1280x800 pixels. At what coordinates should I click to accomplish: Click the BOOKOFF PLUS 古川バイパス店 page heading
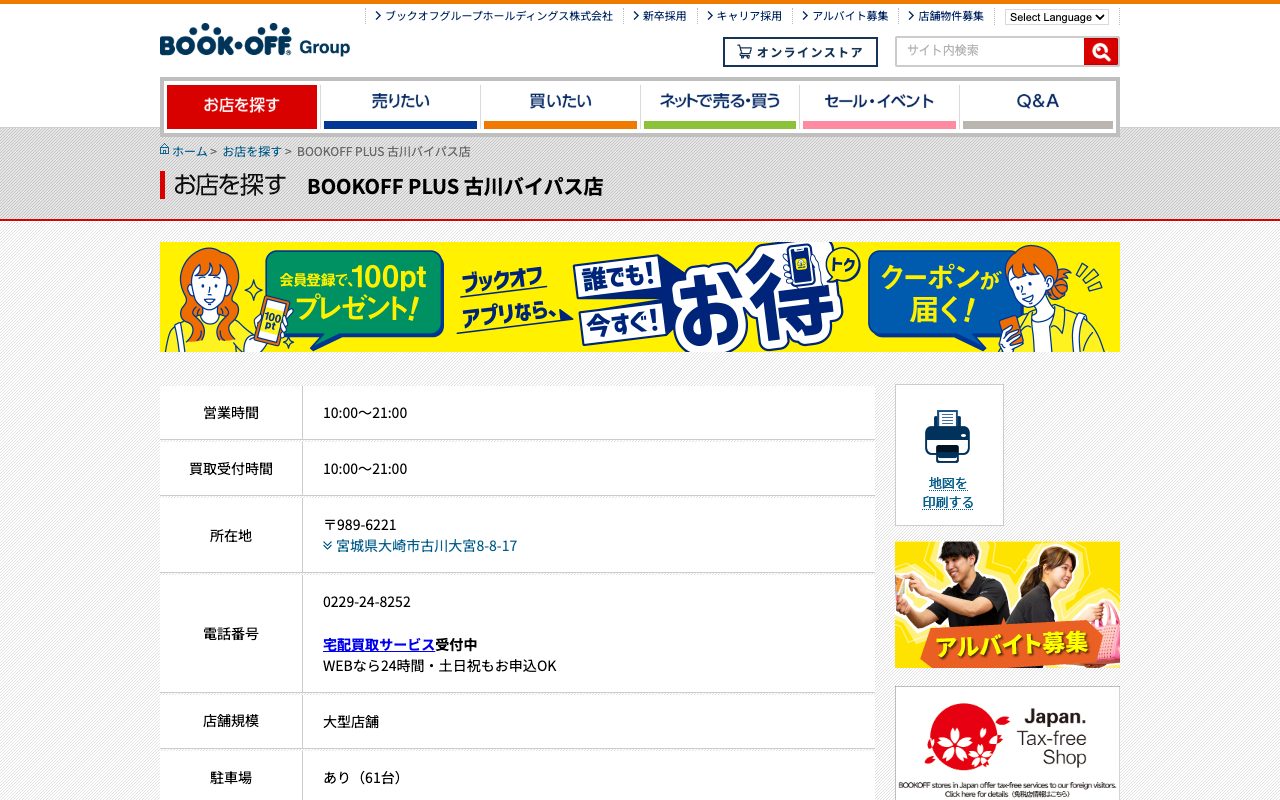(x=455, y=187)
